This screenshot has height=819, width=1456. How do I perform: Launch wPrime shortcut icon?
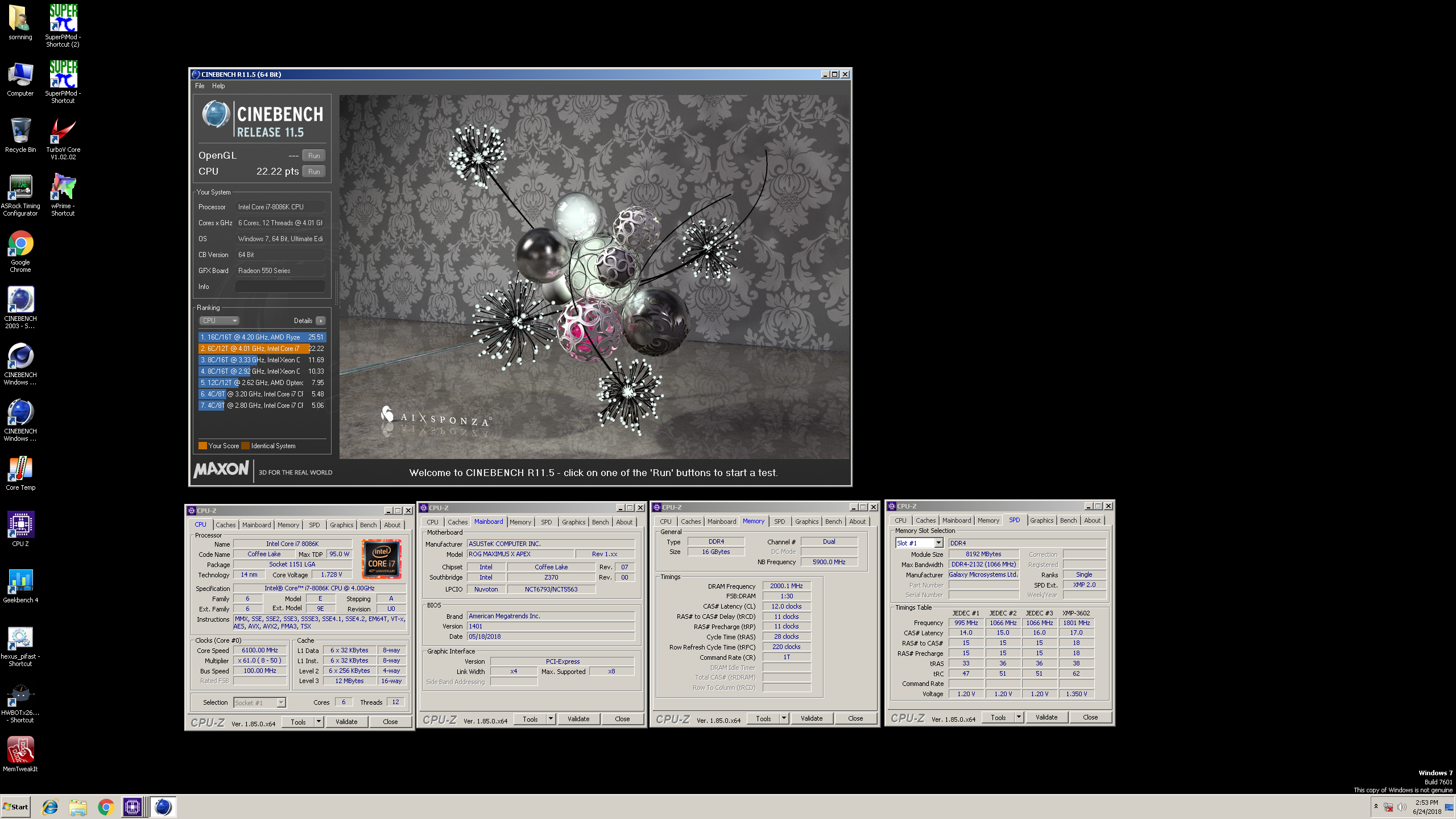pos(63,195)
